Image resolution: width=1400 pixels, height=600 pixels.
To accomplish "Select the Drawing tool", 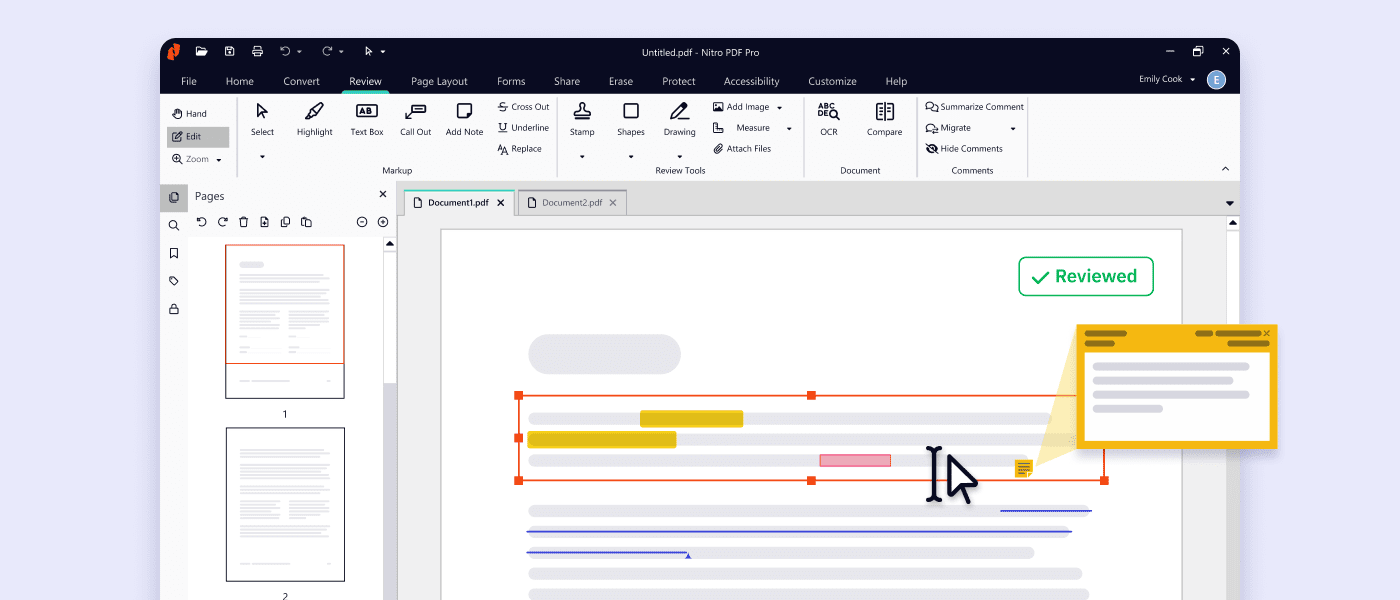I will click(679, 118).
